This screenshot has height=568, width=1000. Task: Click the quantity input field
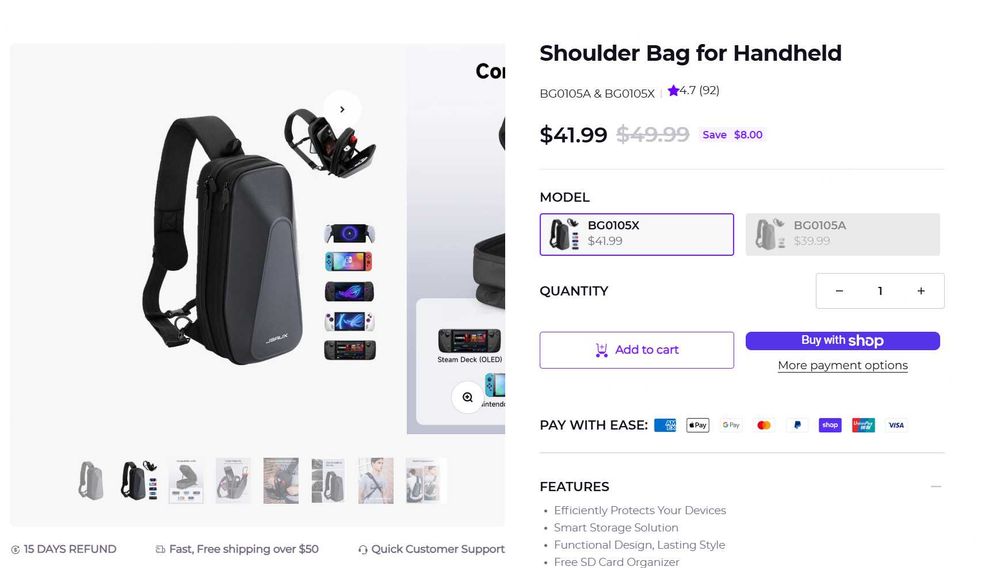tap(880, 291)
